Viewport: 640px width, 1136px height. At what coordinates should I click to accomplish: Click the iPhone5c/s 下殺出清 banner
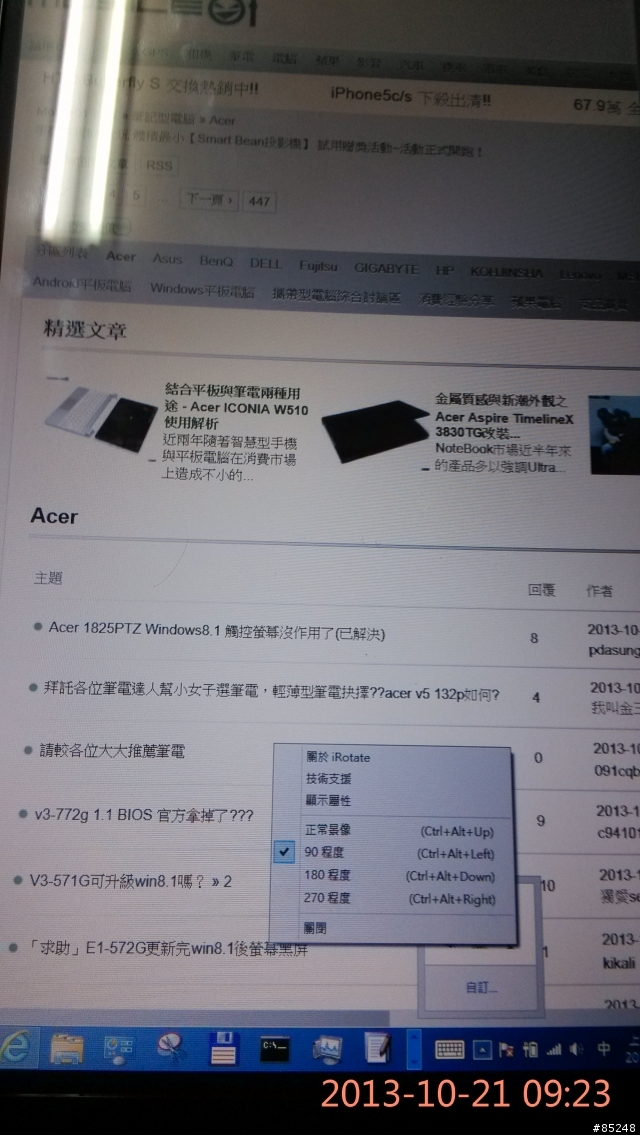pyautogui.click(x=410, y=95)
